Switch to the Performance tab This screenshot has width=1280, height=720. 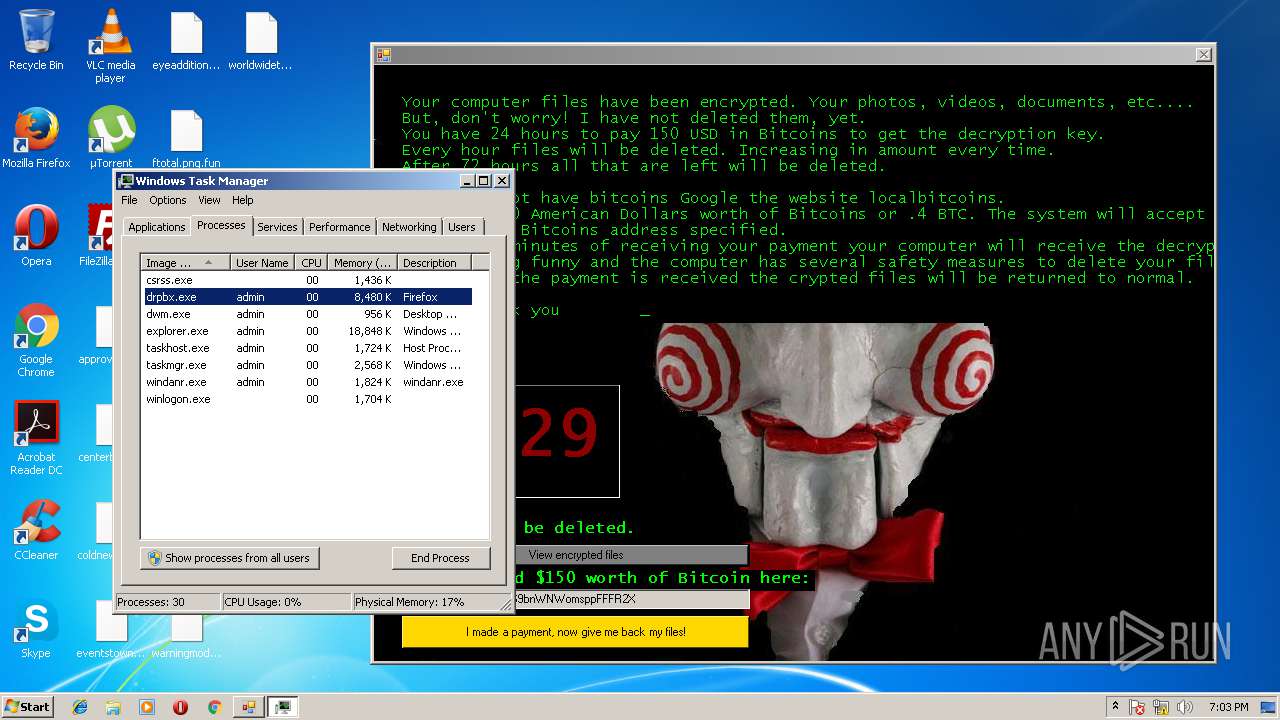339,227
